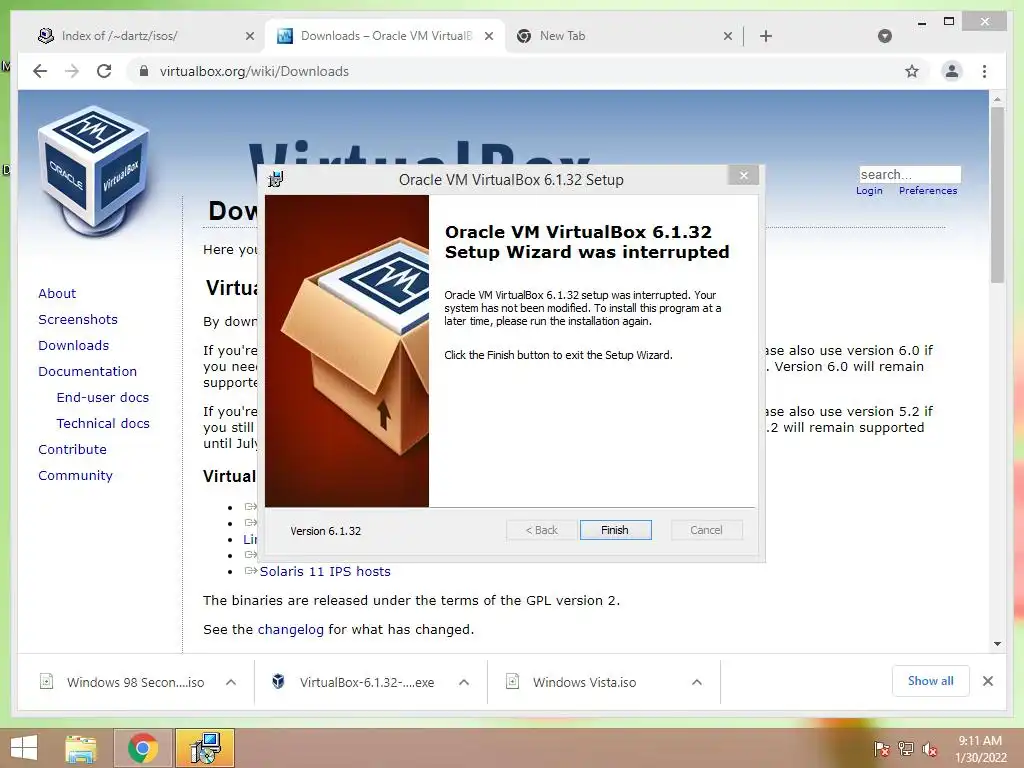Click the VirtualBox-6.1.32 exe download item

tap(366, 682)
